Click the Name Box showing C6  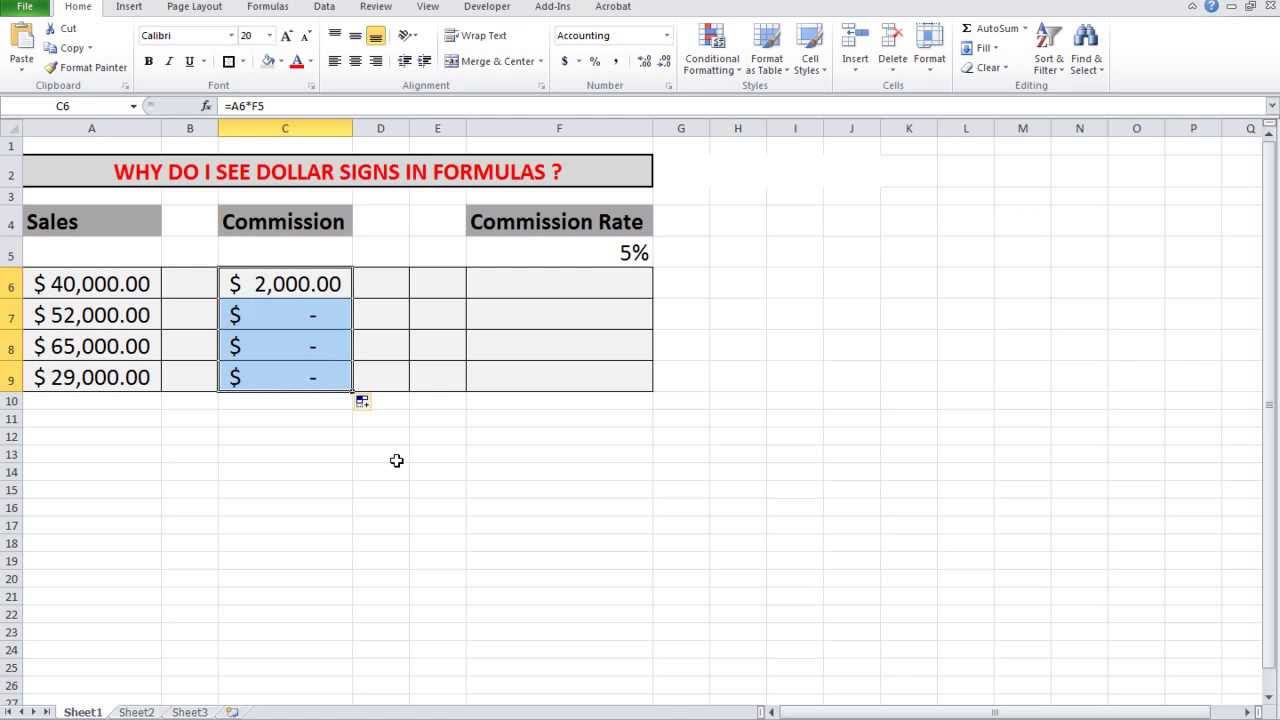63,106
